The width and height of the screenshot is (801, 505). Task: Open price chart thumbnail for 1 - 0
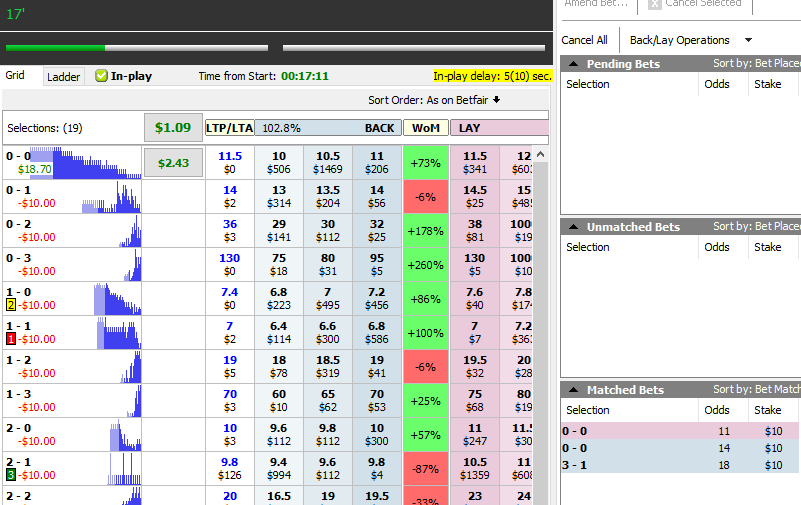pyautogui.click(x=117, y=299)
